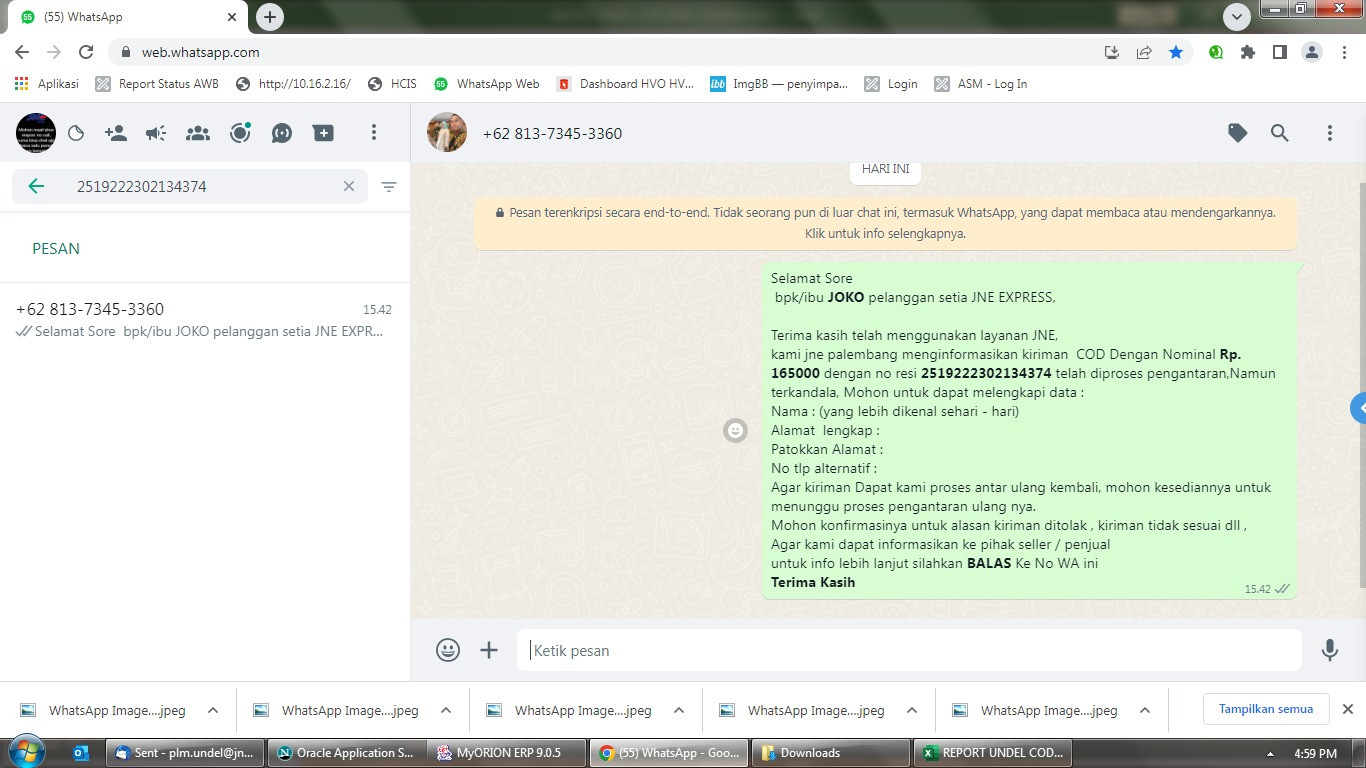This screenshot has height=768, width=1366.
Task: Open the broadcast megaphone icon
Action: (x=156, y=133)
